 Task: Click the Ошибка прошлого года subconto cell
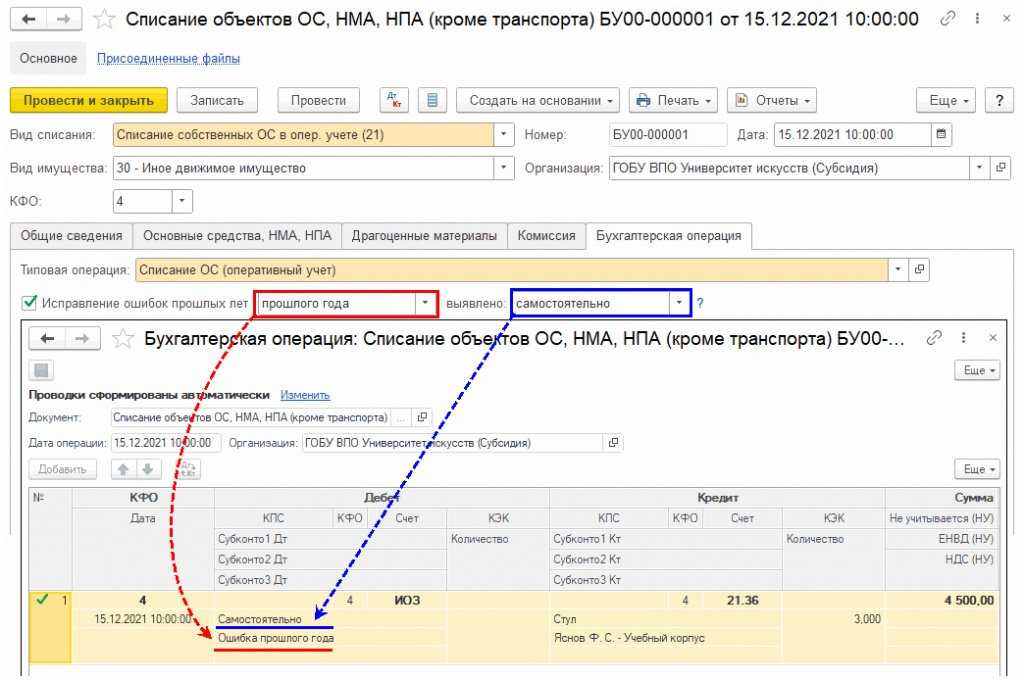330,638
